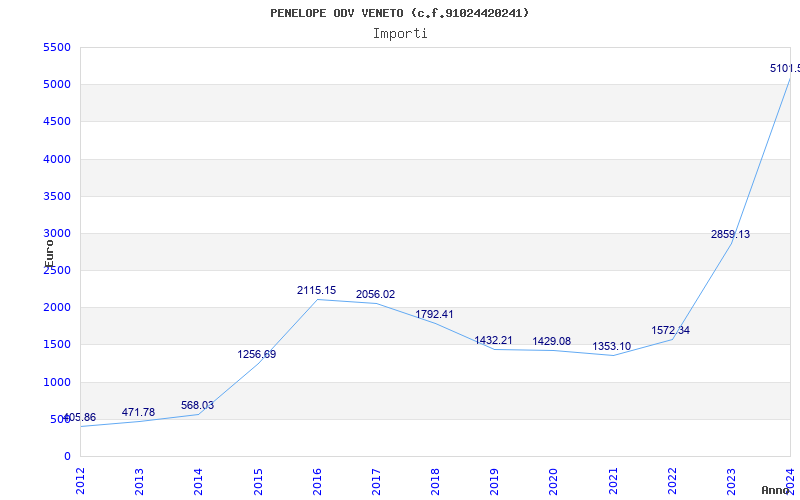This screenshot has height=500, width=800.
Task: Click the 4500 y-axis tick label
Action: (57, 122)
